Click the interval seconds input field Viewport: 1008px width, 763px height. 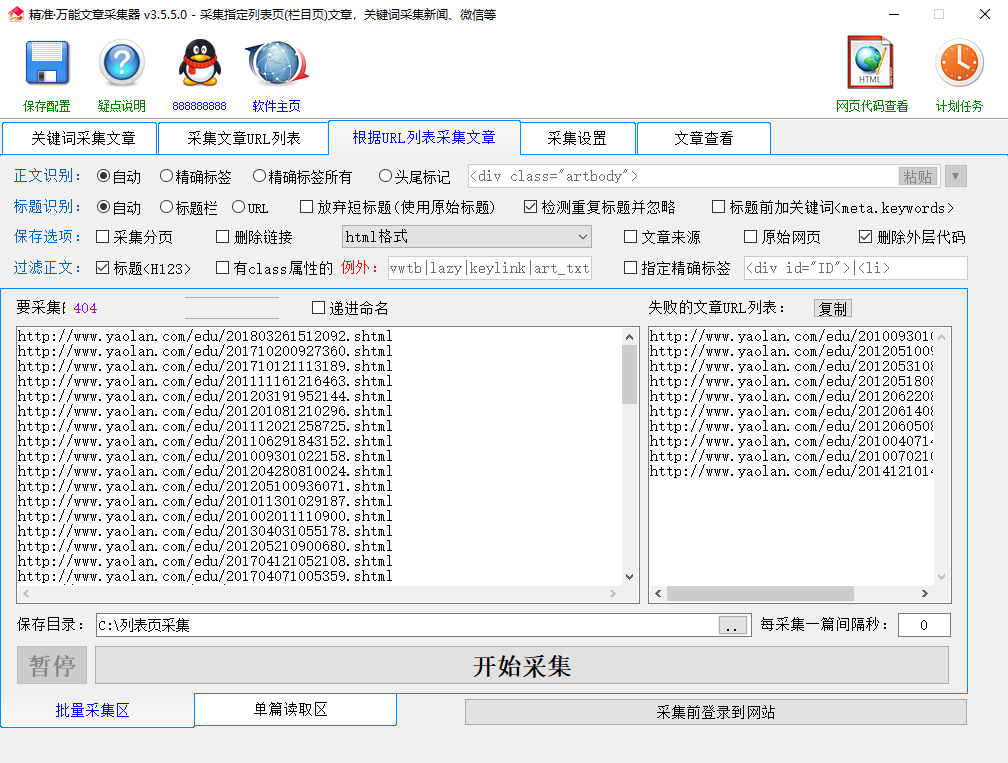tap(923, 624)
